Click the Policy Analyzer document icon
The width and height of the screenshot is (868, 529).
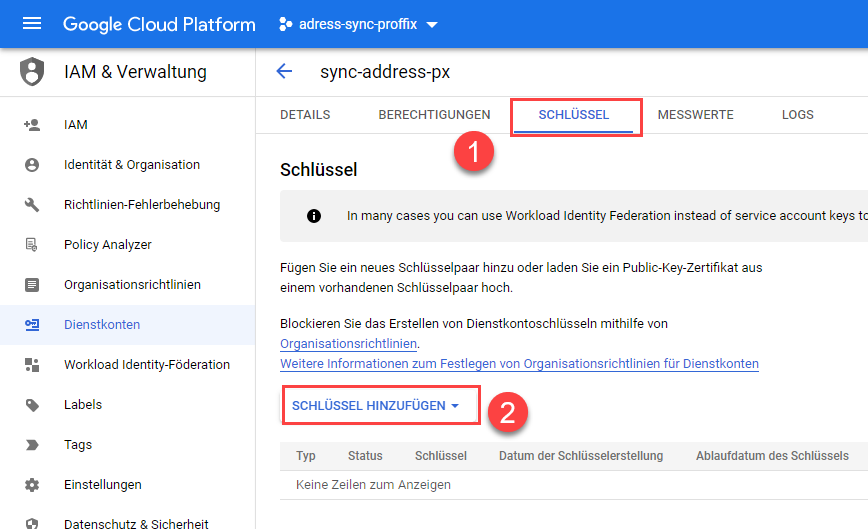tap(32, 245)
